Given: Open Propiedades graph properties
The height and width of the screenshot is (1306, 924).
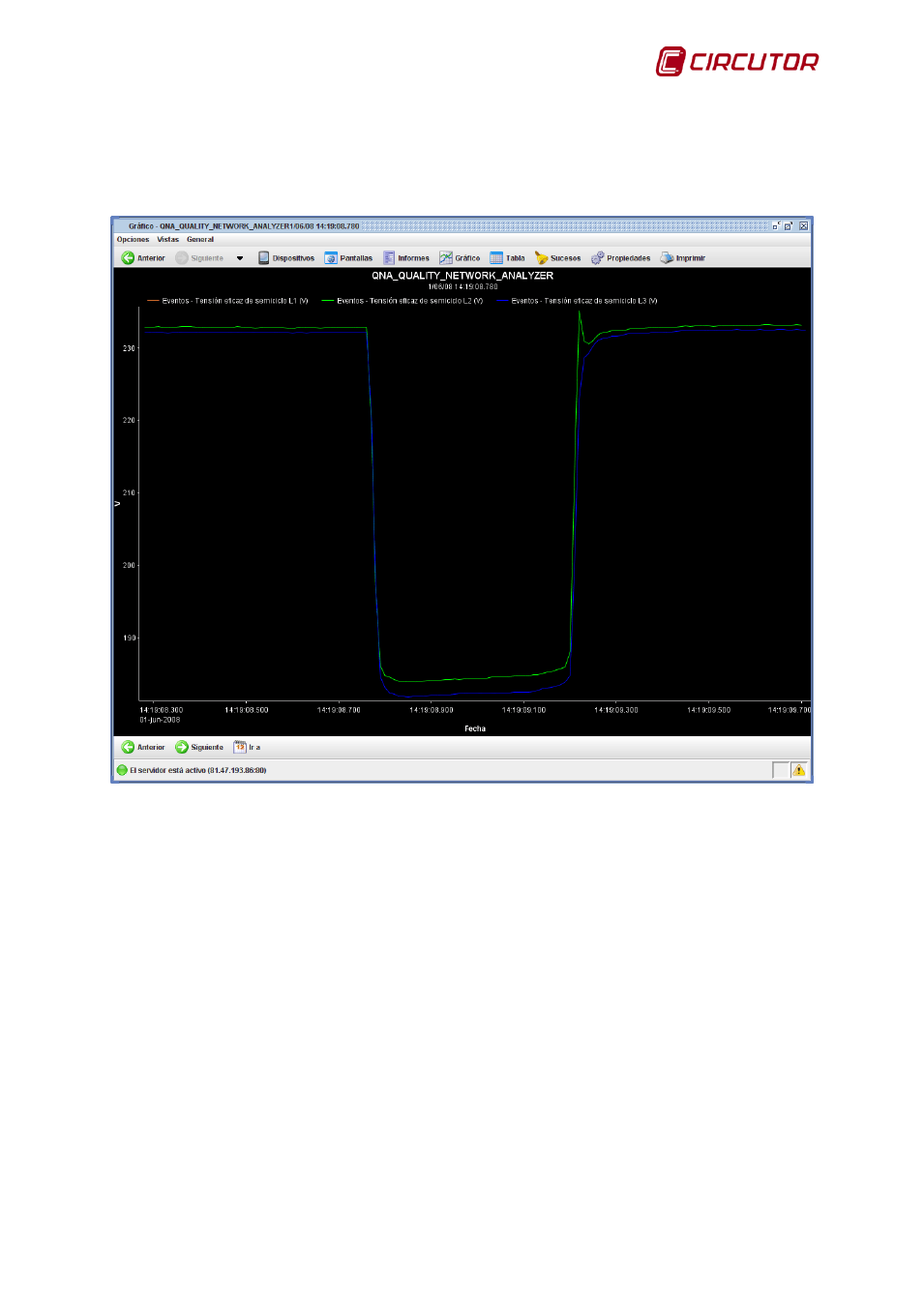Looking at the screenshot, I should point(621,258).
